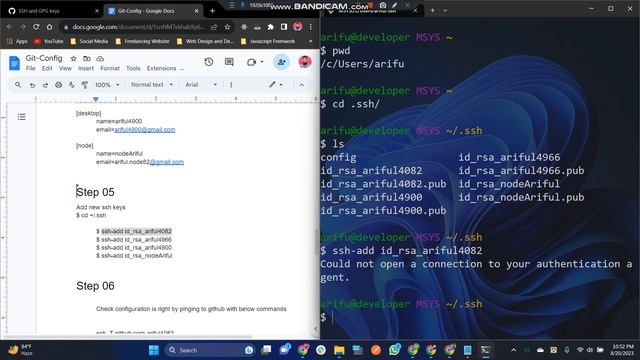Open terminal profiles dropdown arrow
This screenshot has width=640, height=360.
445,11
